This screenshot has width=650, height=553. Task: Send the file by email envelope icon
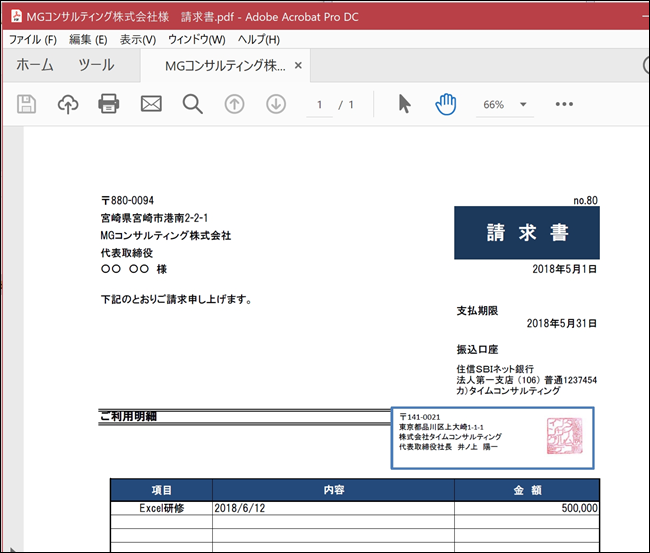151,104
